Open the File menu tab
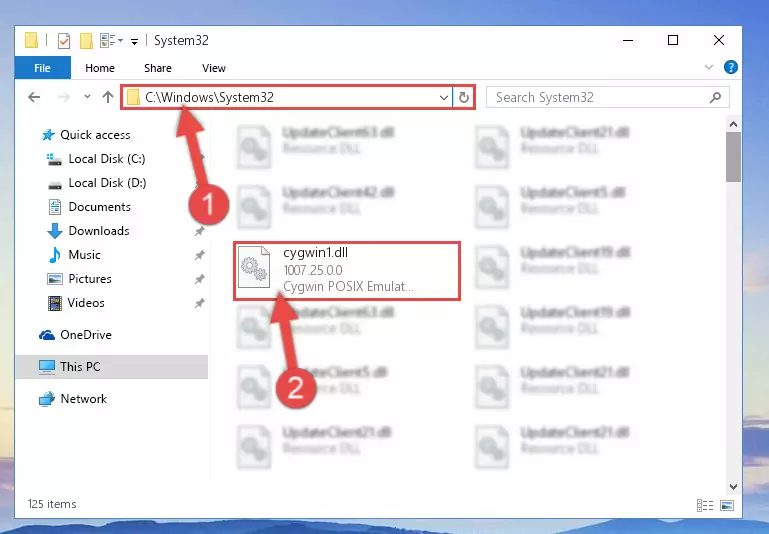769x534 pixels. (x=42, y=68)
